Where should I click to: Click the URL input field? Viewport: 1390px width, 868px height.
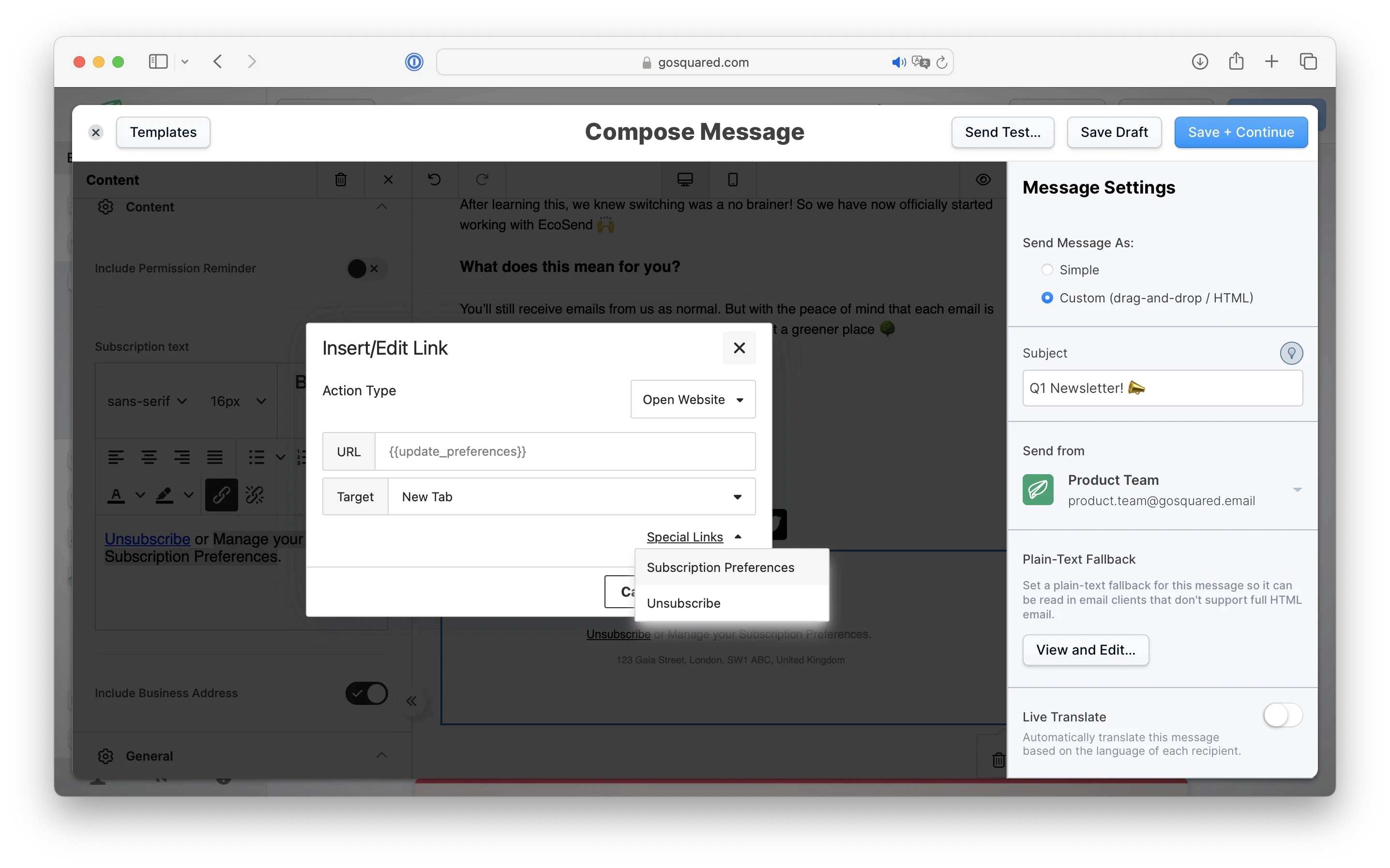point(564,451)
